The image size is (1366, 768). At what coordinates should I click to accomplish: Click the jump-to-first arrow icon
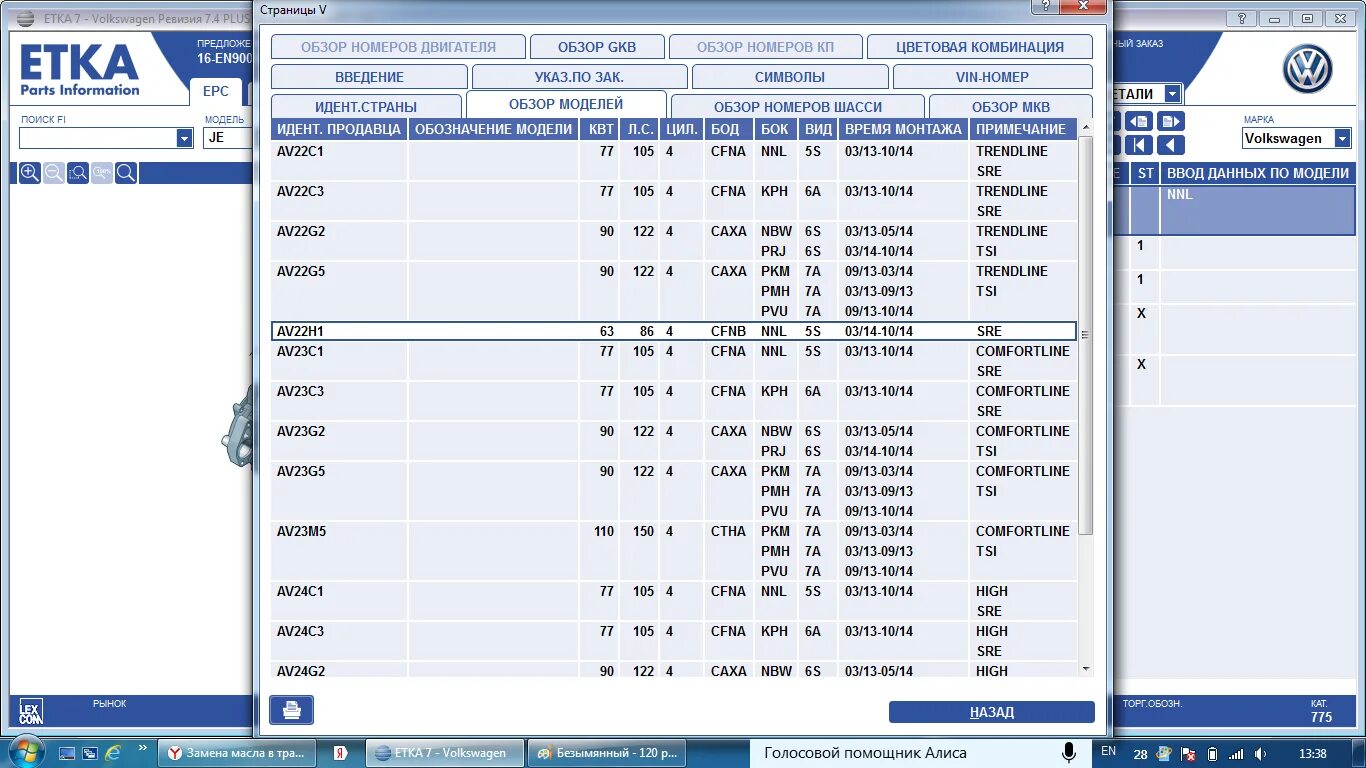pyautogui.click(x=1140, y=145)
